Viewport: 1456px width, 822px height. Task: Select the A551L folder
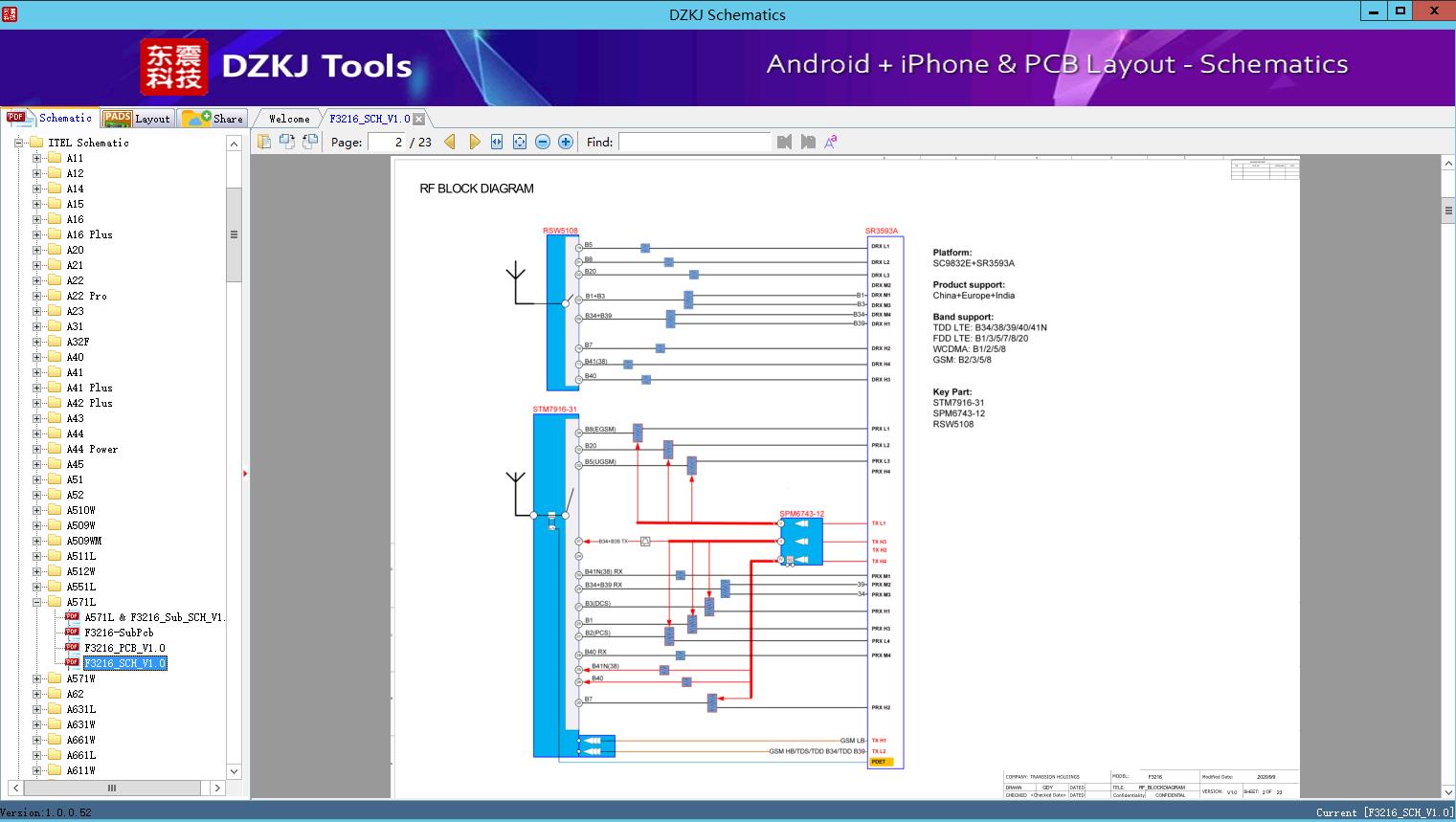(x=80, y=587)
